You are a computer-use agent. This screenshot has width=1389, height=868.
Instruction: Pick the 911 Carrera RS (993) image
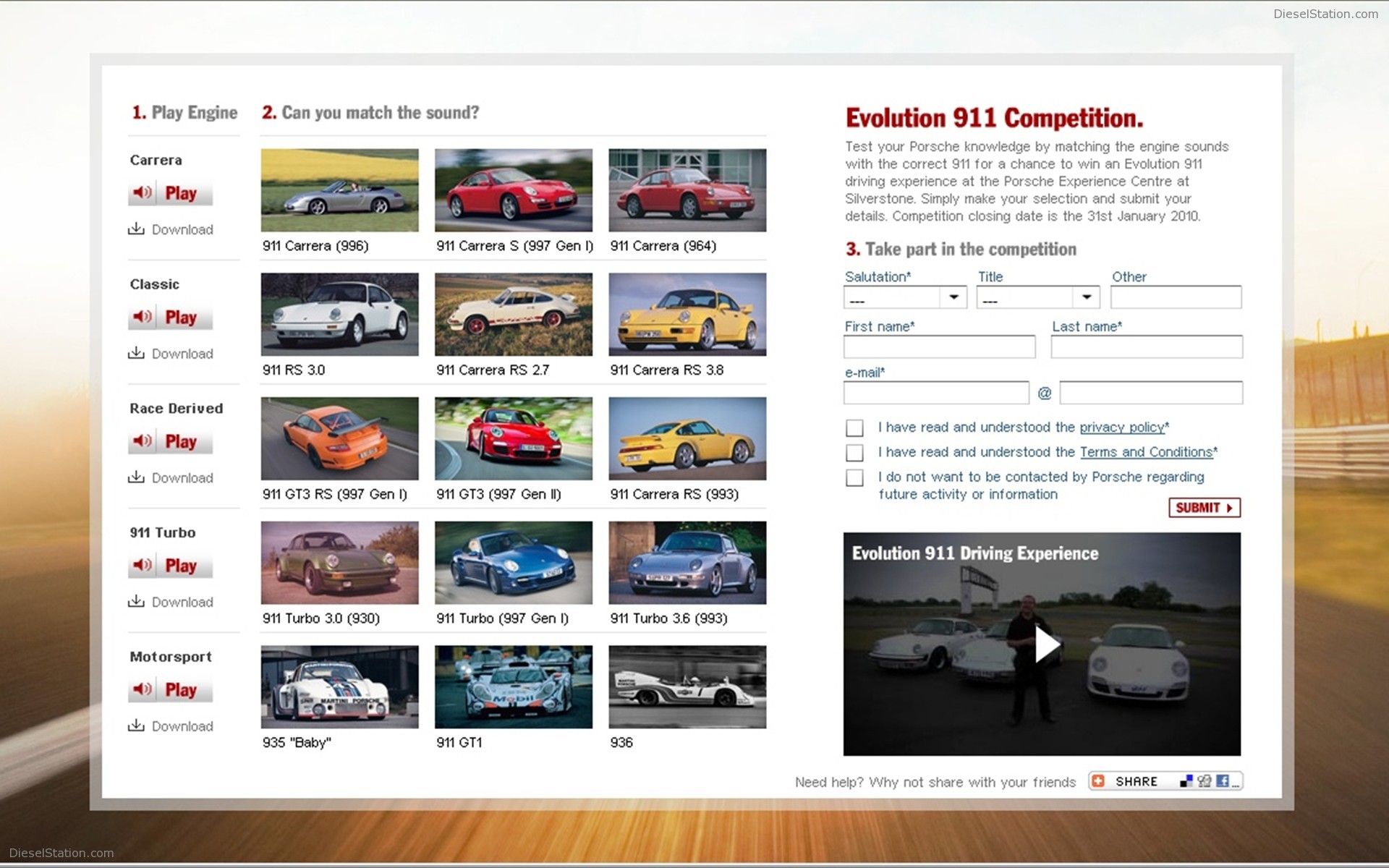(x=687, y=438)
